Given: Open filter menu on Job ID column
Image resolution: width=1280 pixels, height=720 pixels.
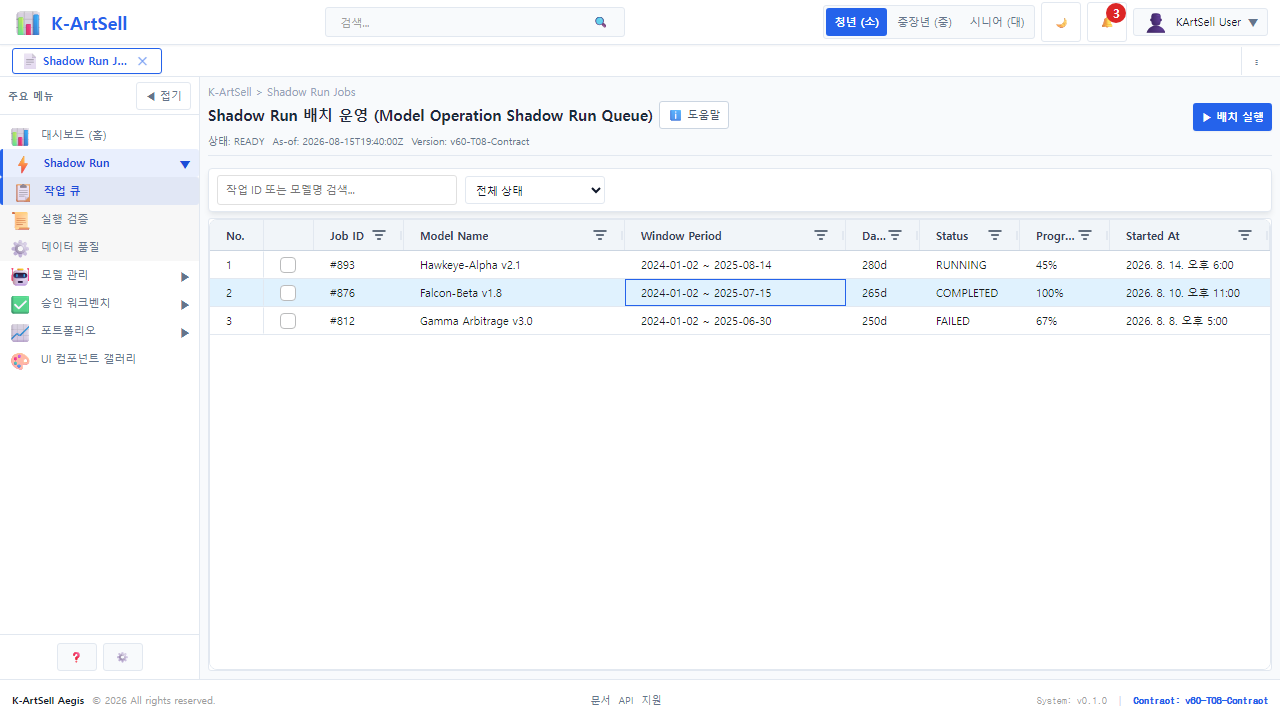Looking at the screenshot, I should pyautogui.click(x=379, y=235).
